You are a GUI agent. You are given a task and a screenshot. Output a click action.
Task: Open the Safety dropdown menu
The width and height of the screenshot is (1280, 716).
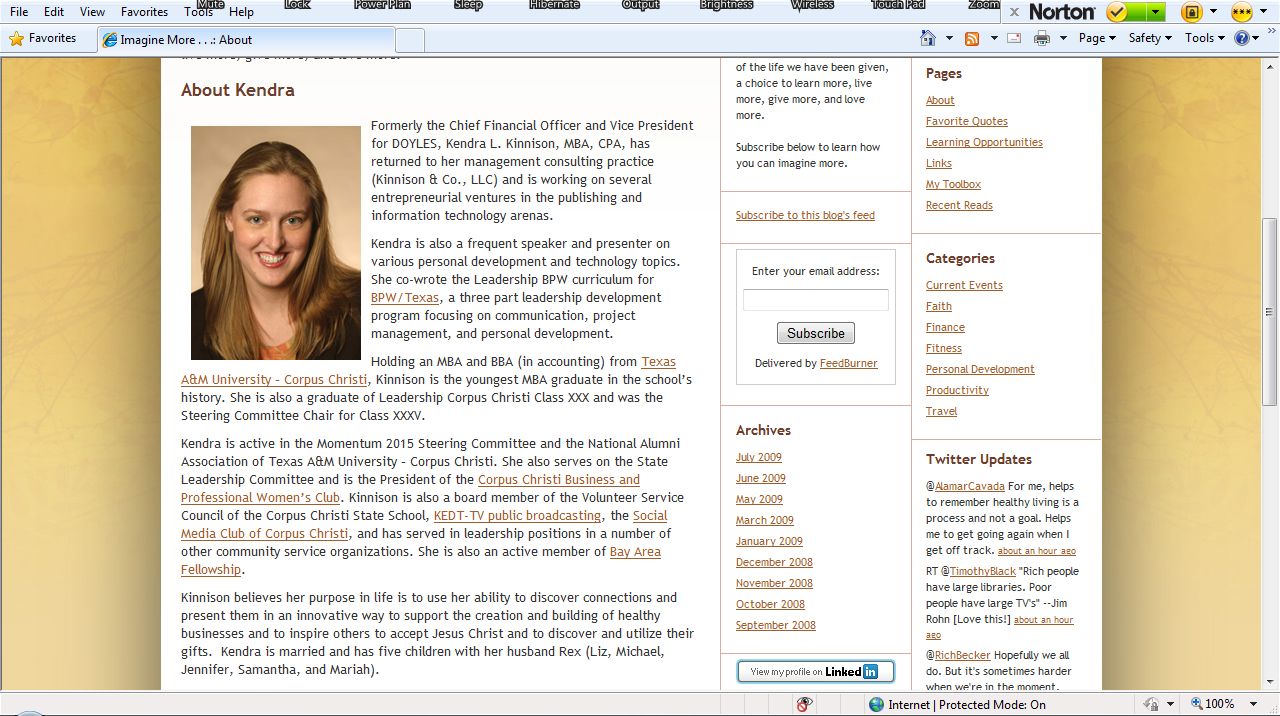point(1151,38)
